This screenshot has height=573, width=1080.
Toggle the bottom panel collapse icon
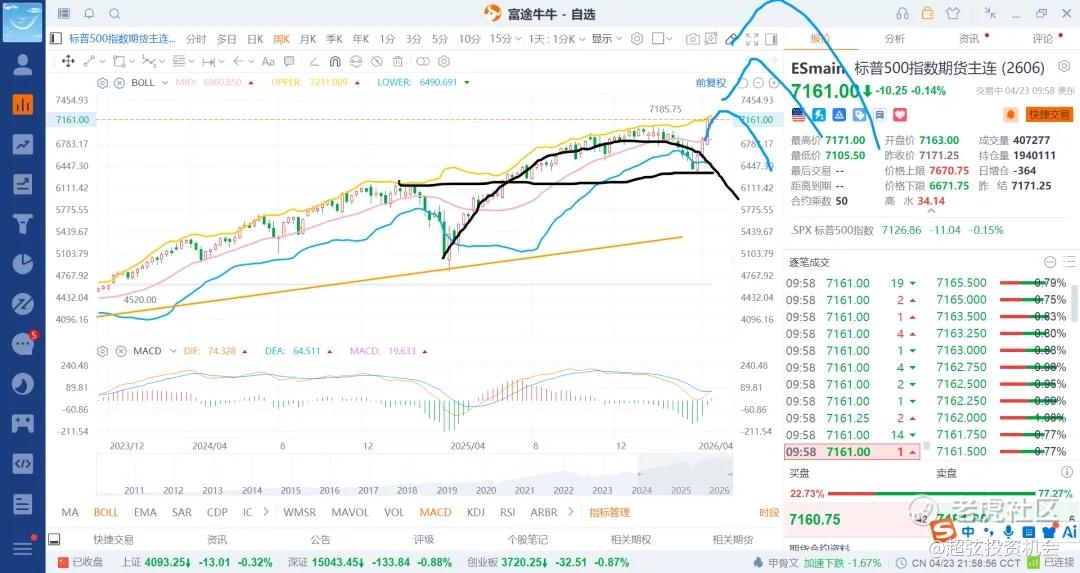click(x=54, y=539)
